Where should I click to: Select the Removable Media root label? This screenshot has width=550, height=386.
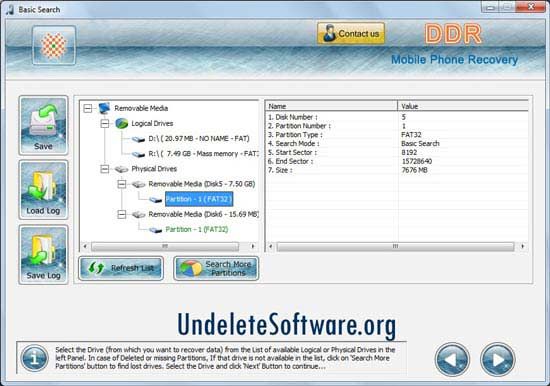pyautogui.click(x=141, y=108)
